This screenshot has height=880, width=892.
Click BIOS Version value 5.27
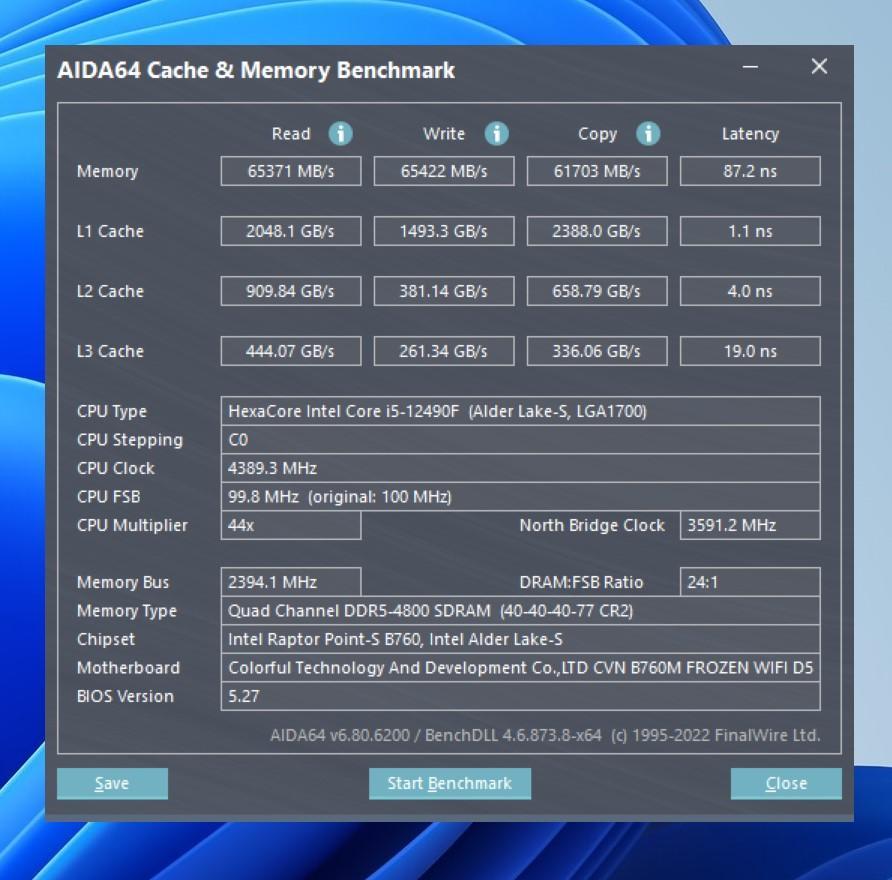coord(521,696)
